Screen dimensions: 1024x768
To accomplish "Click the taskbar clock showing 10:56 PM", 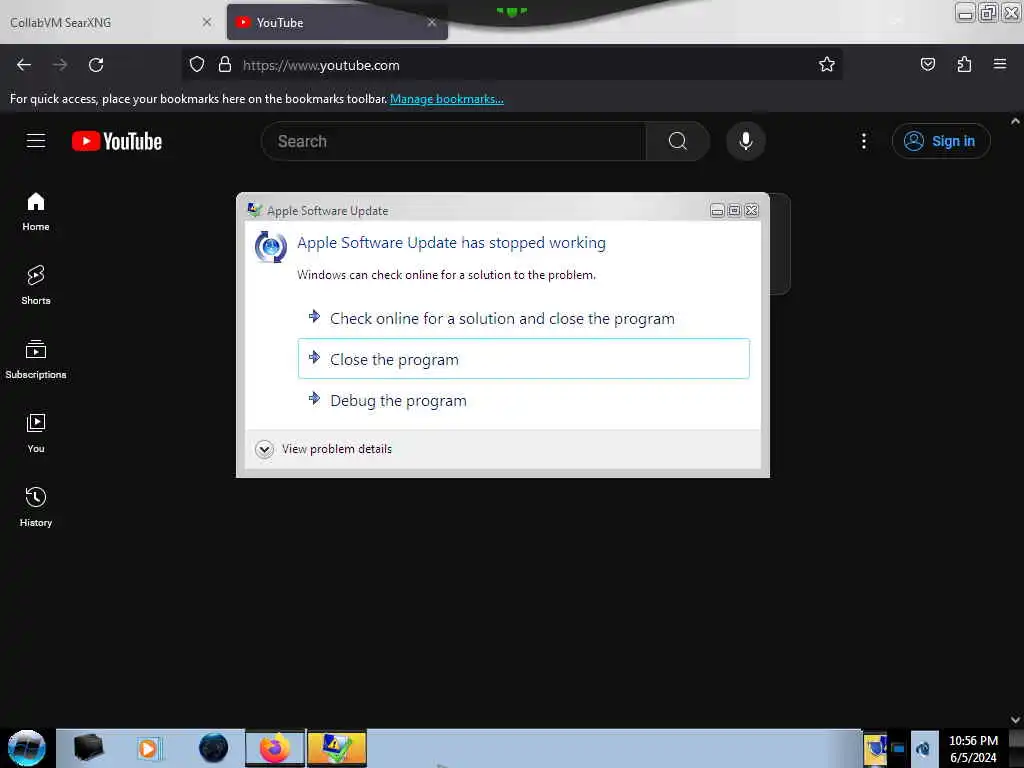I will [973, 749].
